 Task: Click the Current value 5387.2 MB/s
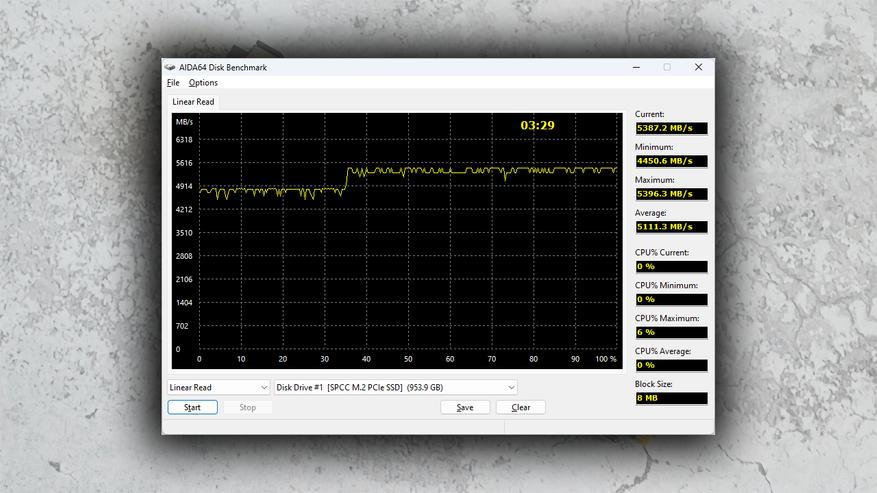(x=671, y=128)
